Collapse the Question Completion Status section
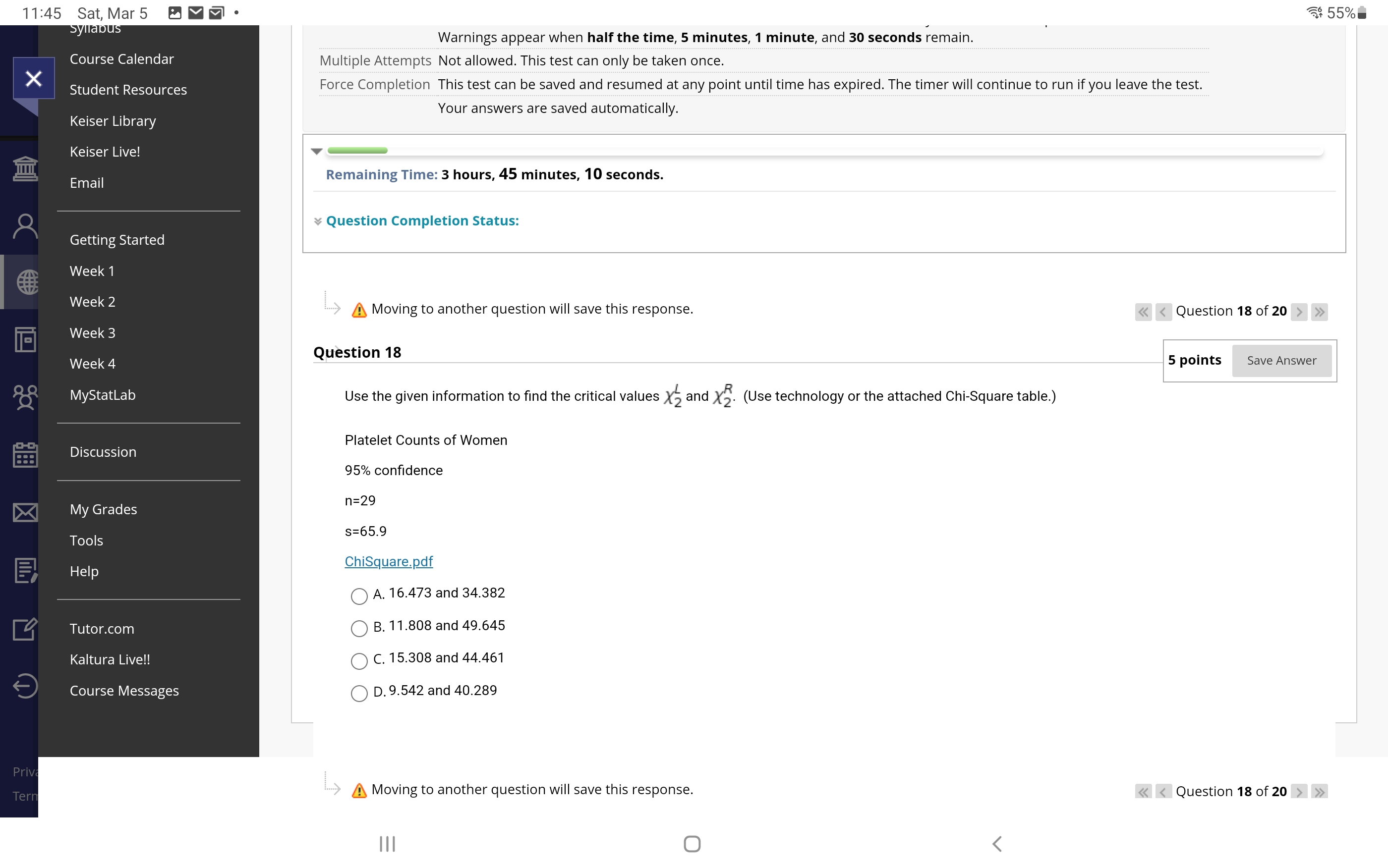 tap(318, 220)
